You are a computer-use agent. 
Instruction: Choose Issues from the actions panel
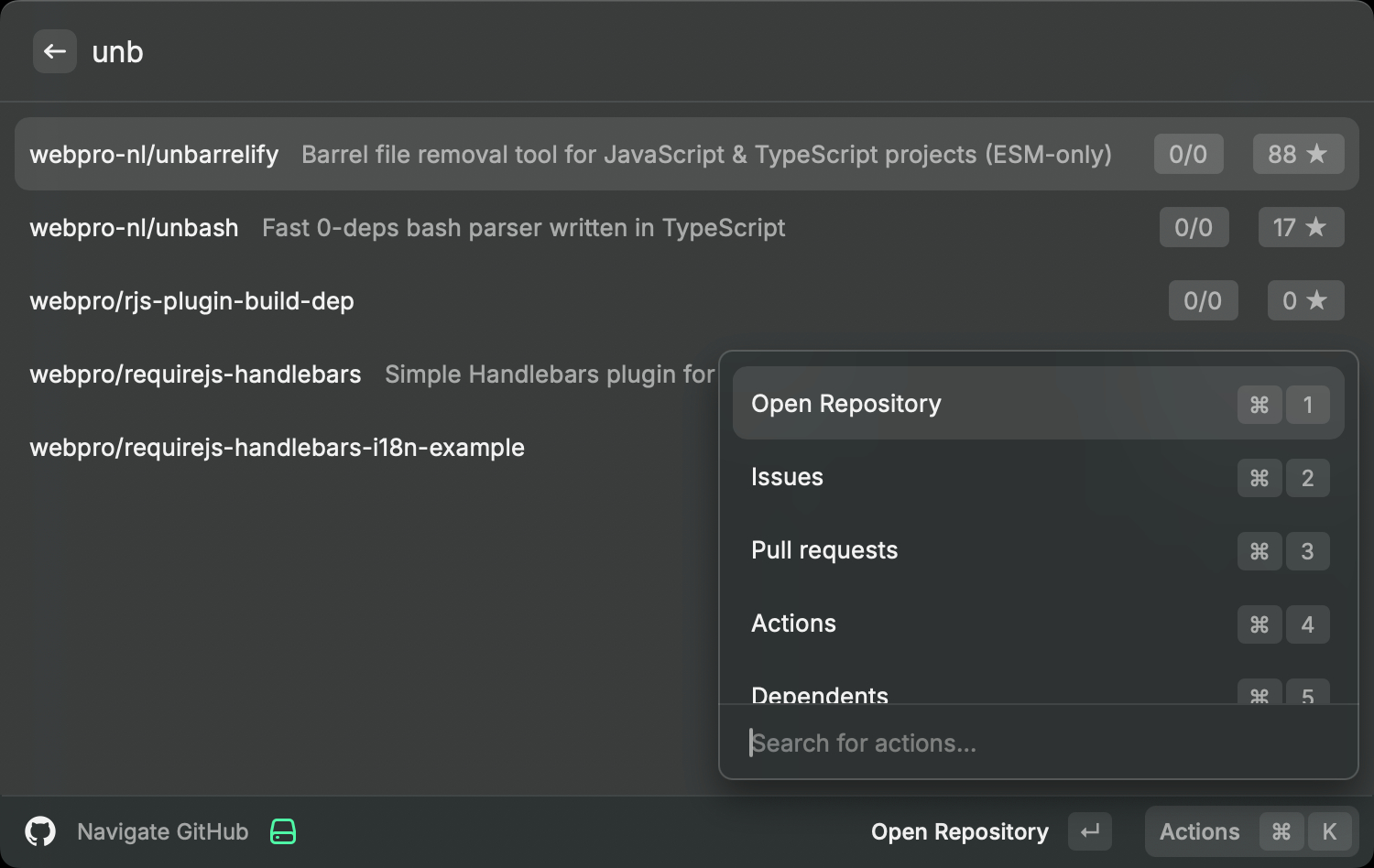(x=788, y=477)
